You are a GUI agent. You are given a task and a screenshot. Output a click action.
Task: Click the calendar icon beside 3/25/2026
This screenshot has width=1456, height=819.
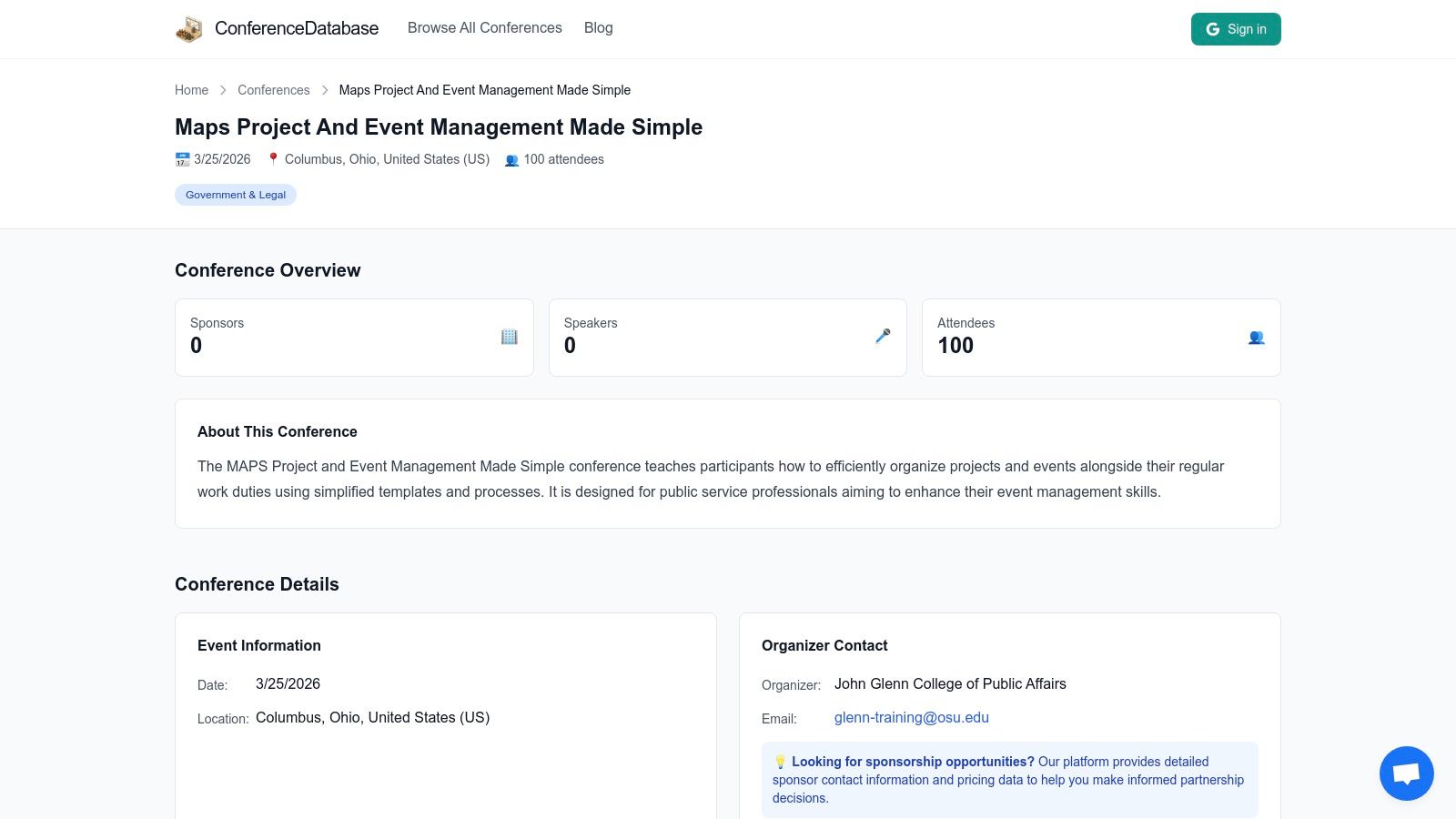(x=182, y=159)
